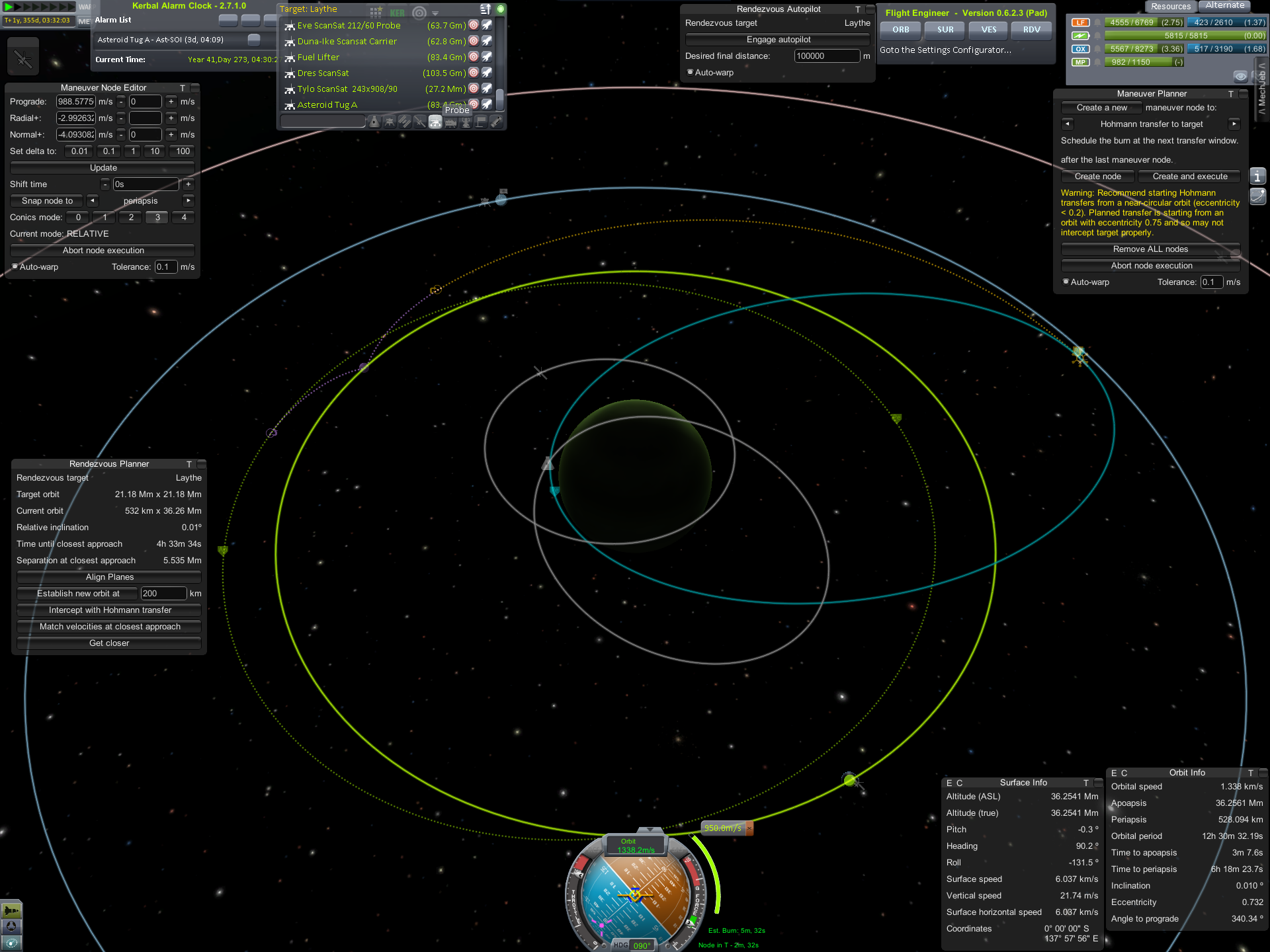Click the Desired final distance input field
1270x952 pixels.
[827, 56]
